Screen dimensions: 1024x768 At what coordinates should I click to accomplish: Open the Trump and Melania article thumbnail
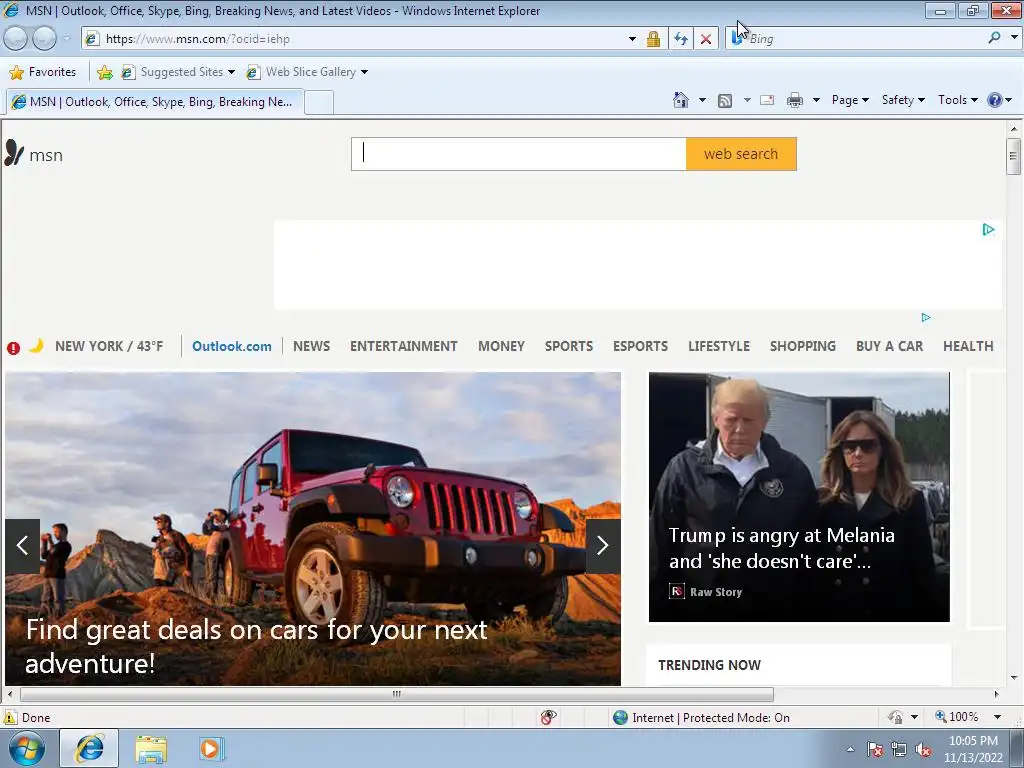(x=799, y=497)
